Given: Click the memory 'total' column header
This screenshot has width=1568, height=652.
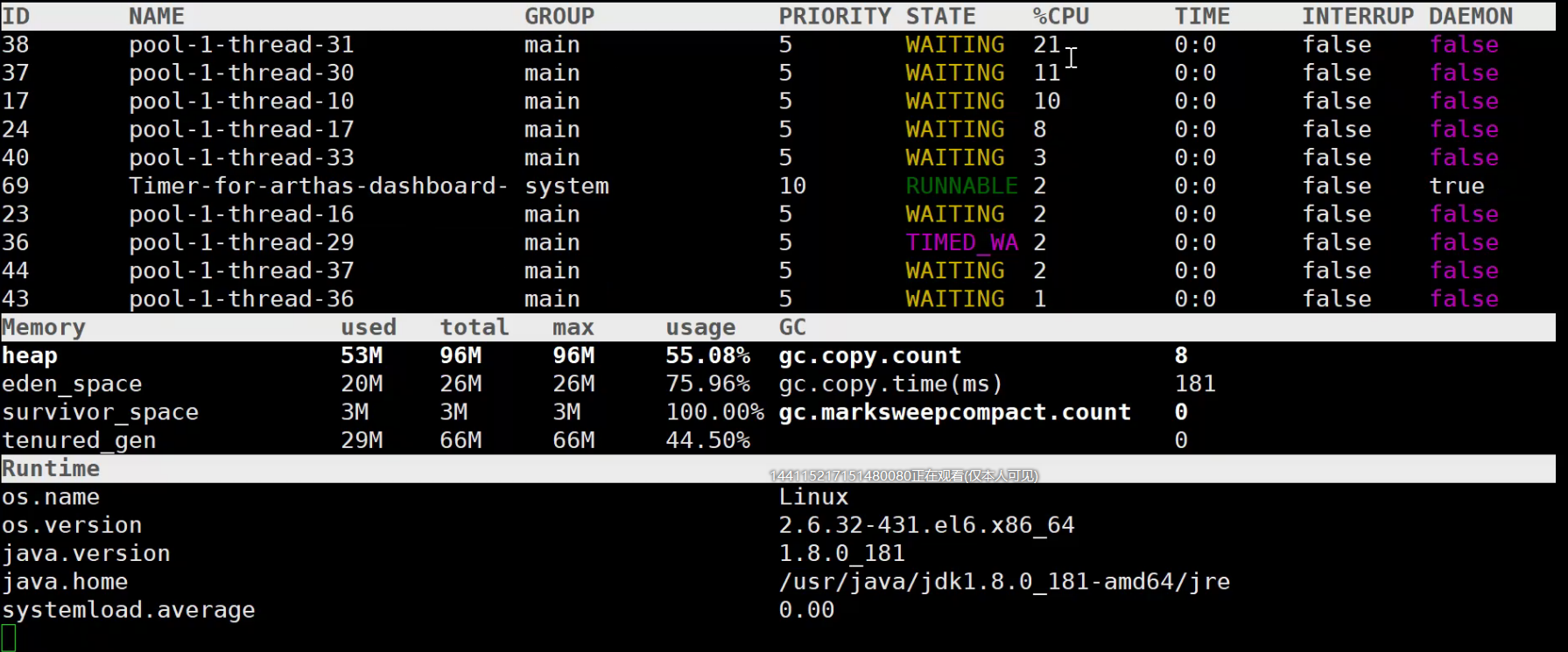Looking at the screenshot, I should point(475,327).
